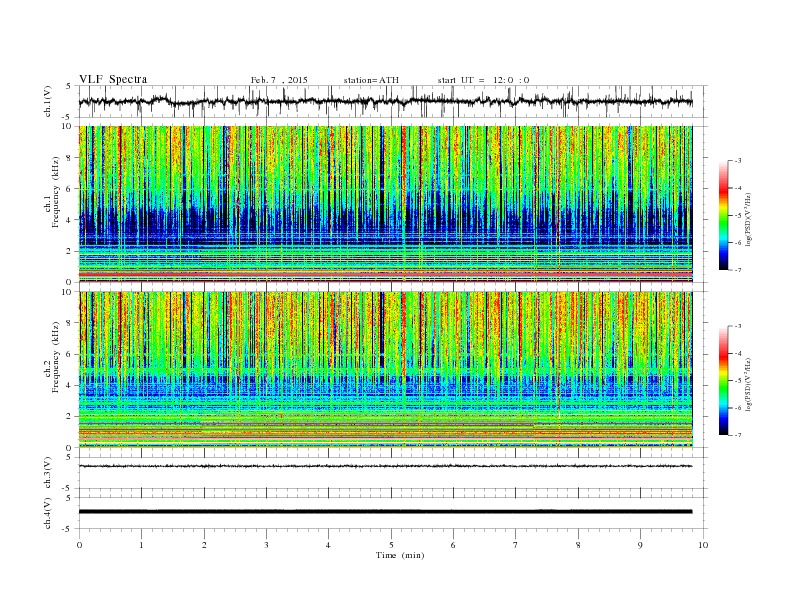Viewport: 792px width, 612px height.
Task: Click the ch.1 waveform trace at the top
Action: tap(385, 101)
